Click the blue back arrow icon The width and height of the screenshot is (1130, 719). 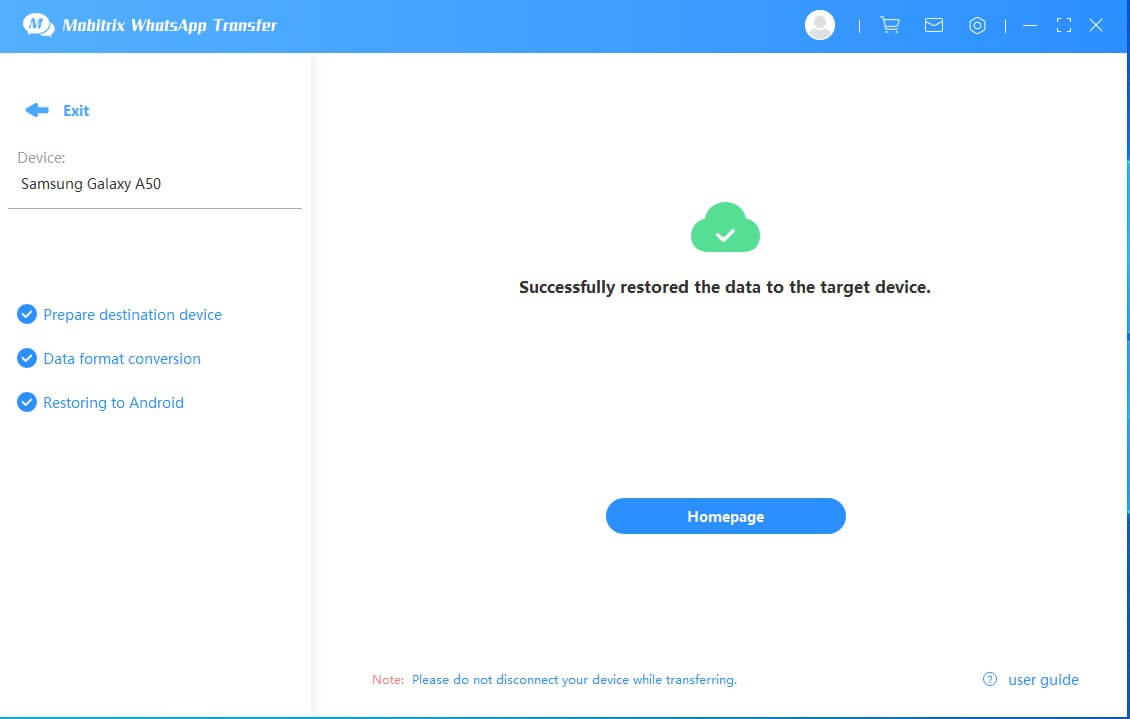tap(36, 110)
